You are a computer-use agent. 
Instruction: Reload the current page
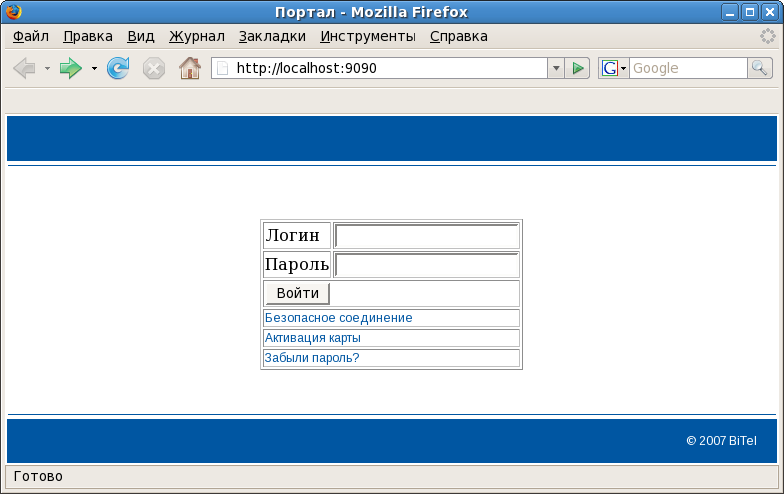pyautogui.click(x=118, y=68)
